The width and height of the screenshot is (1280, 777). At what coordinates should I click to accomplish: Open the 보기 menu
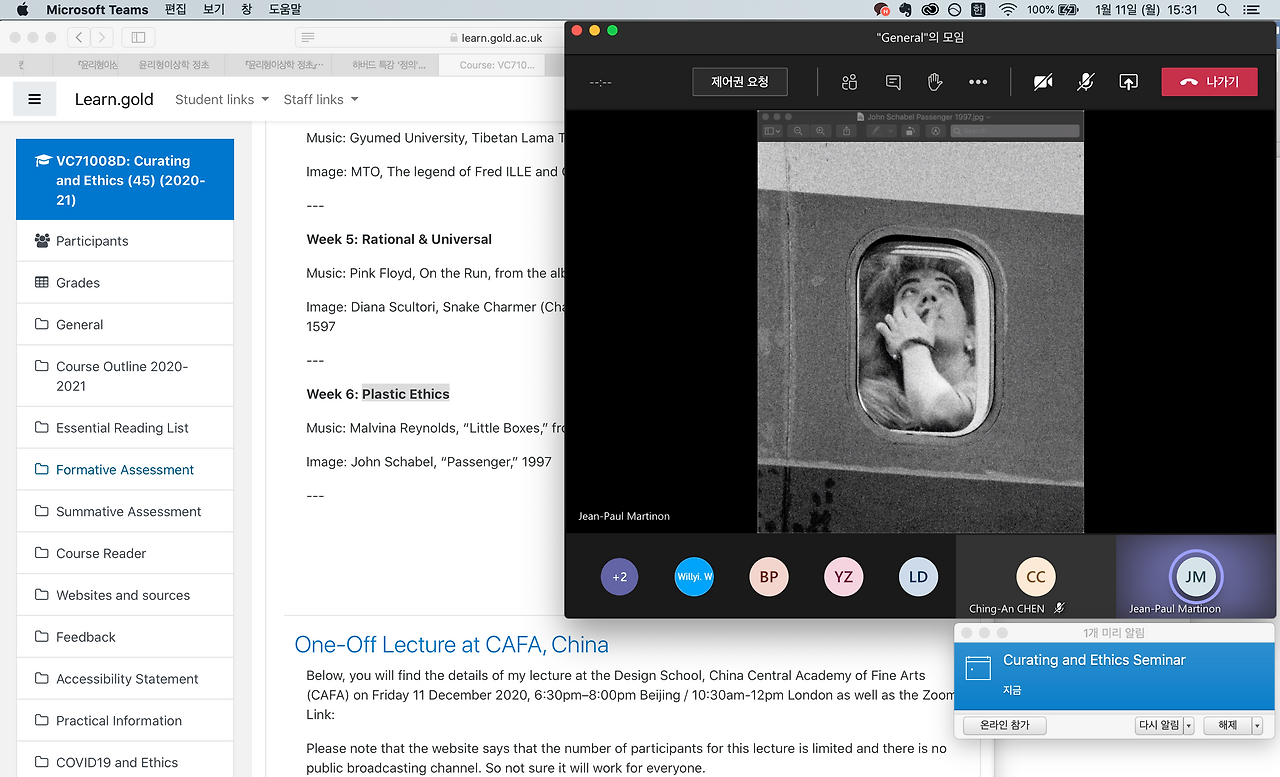tap(214, 10)
